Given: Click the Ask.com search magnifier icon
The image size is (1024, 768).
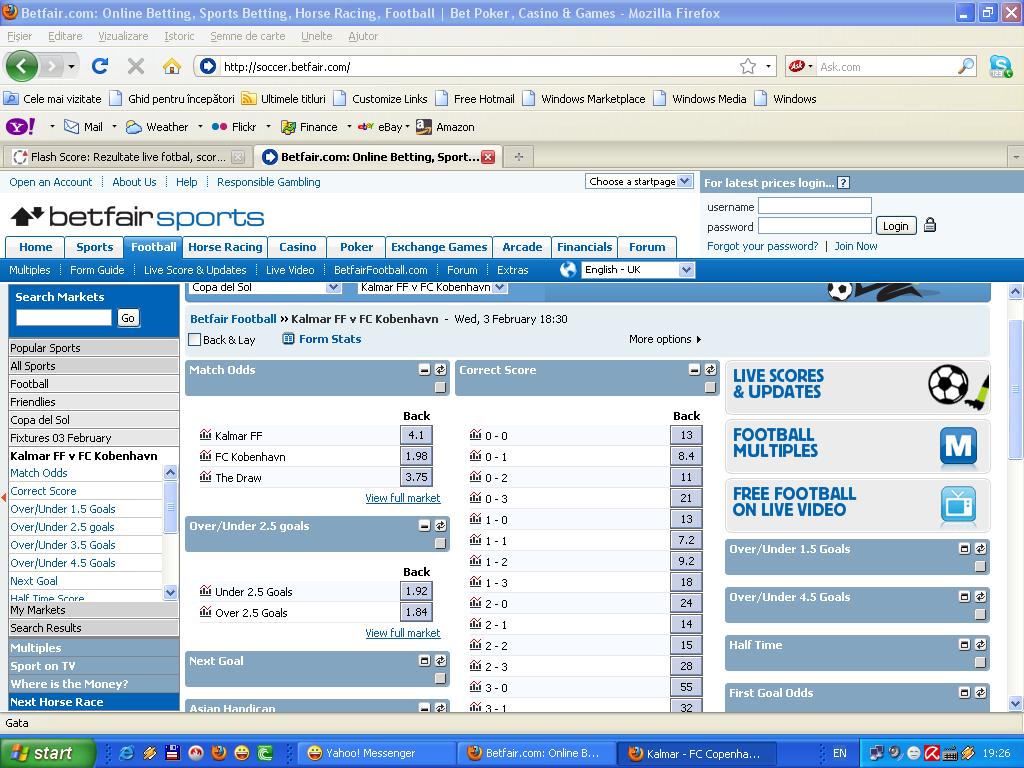Looking at the screenshot, I should click(966, 66).
